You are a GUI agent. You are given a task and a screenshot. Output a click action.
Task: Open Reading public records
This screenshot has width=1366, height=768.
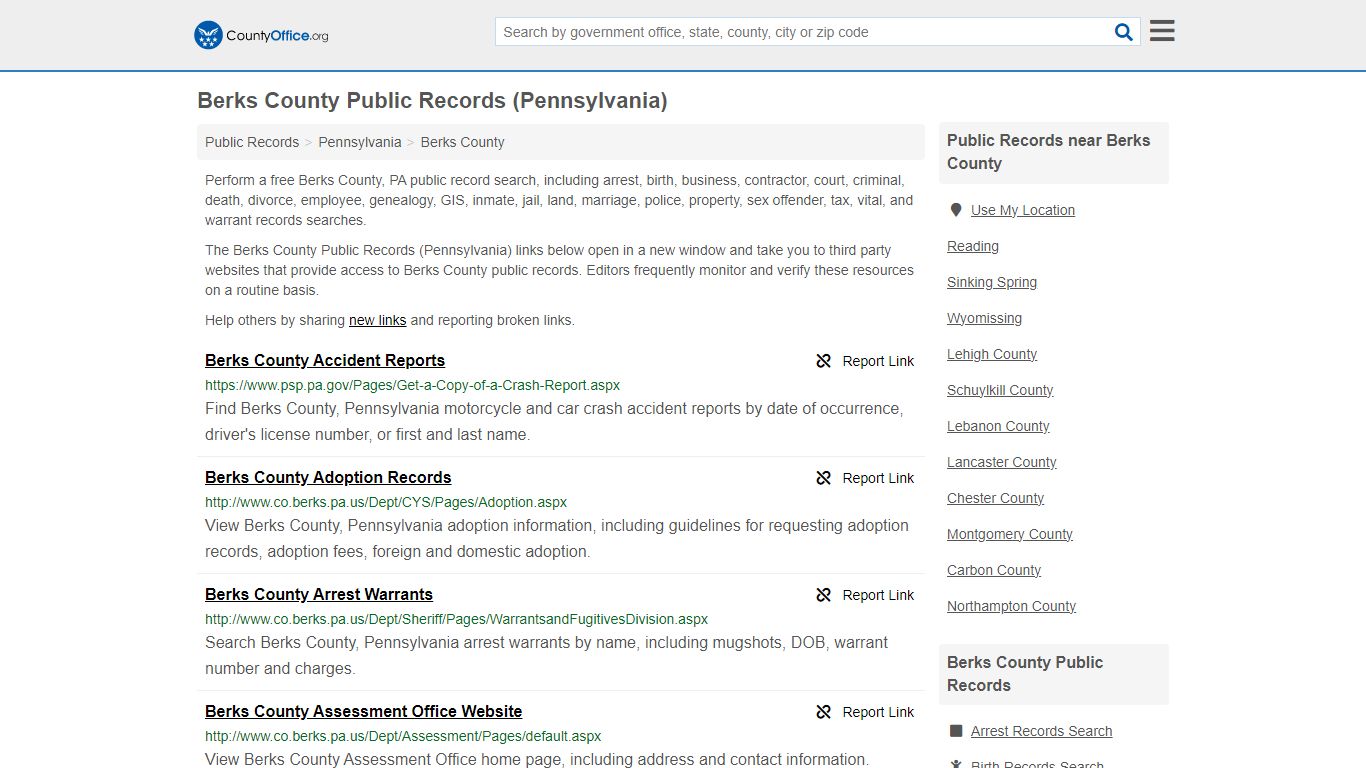(x=973, y=246)
